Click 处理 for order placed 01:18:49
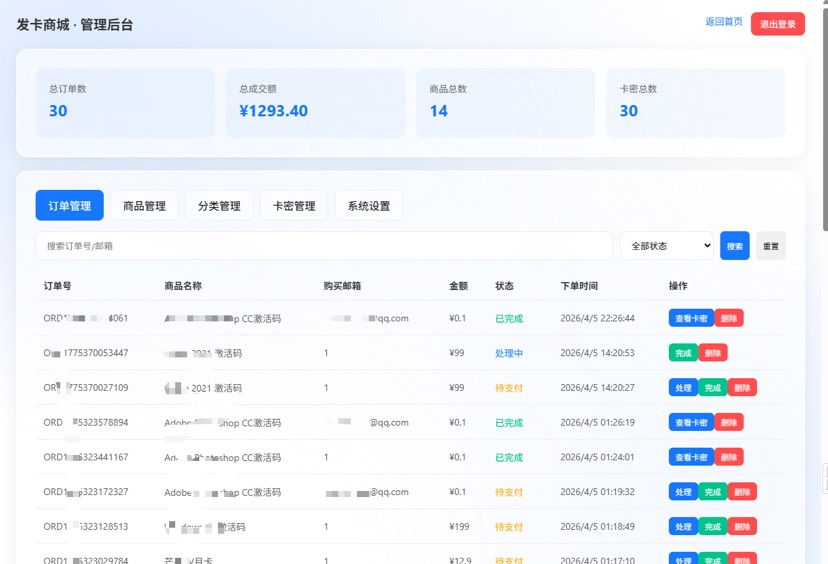 683,527
